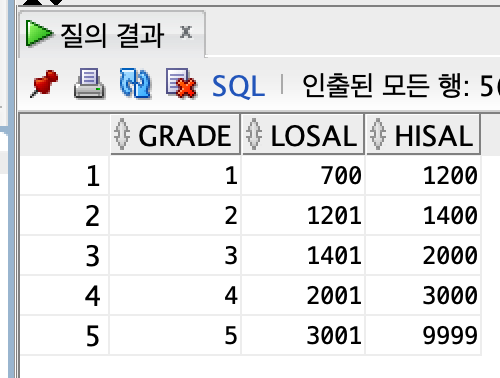Viewport: 500px width, 378px height.
Task: Select LOSAL cell with value 2001
Action: pos(303,295)
